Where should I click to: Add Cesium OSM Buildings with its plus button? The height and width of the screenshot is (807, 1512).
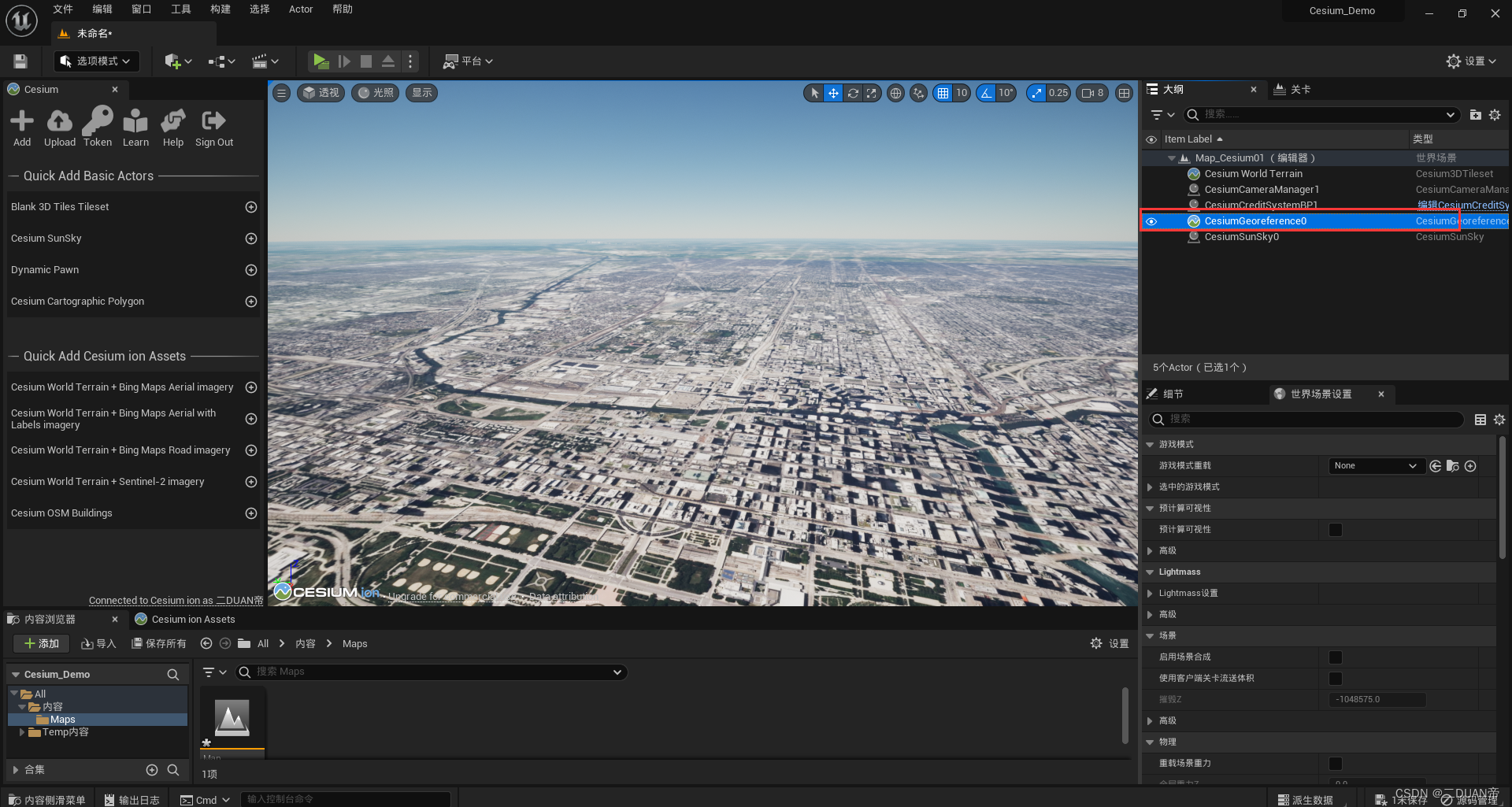[x=250, y=513]
